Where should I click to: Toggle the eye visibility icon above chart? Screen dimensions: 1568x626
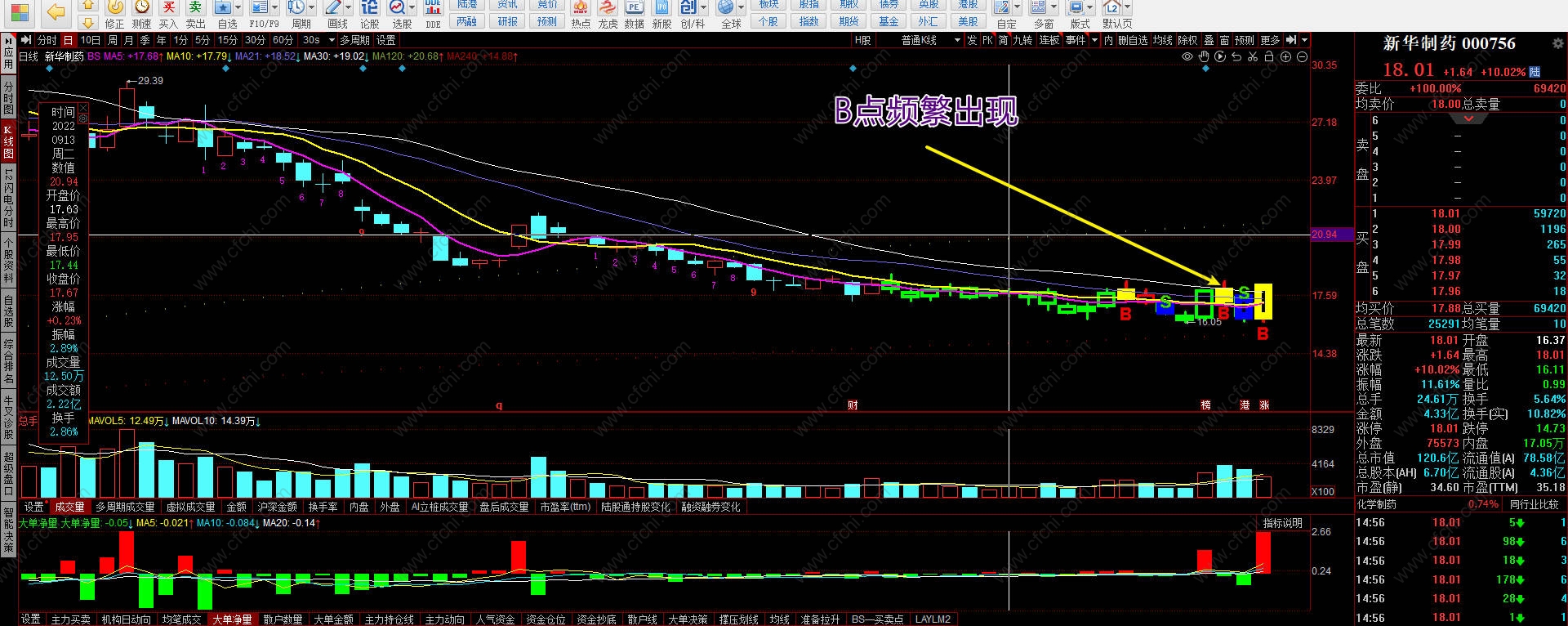pos(1187,56)
